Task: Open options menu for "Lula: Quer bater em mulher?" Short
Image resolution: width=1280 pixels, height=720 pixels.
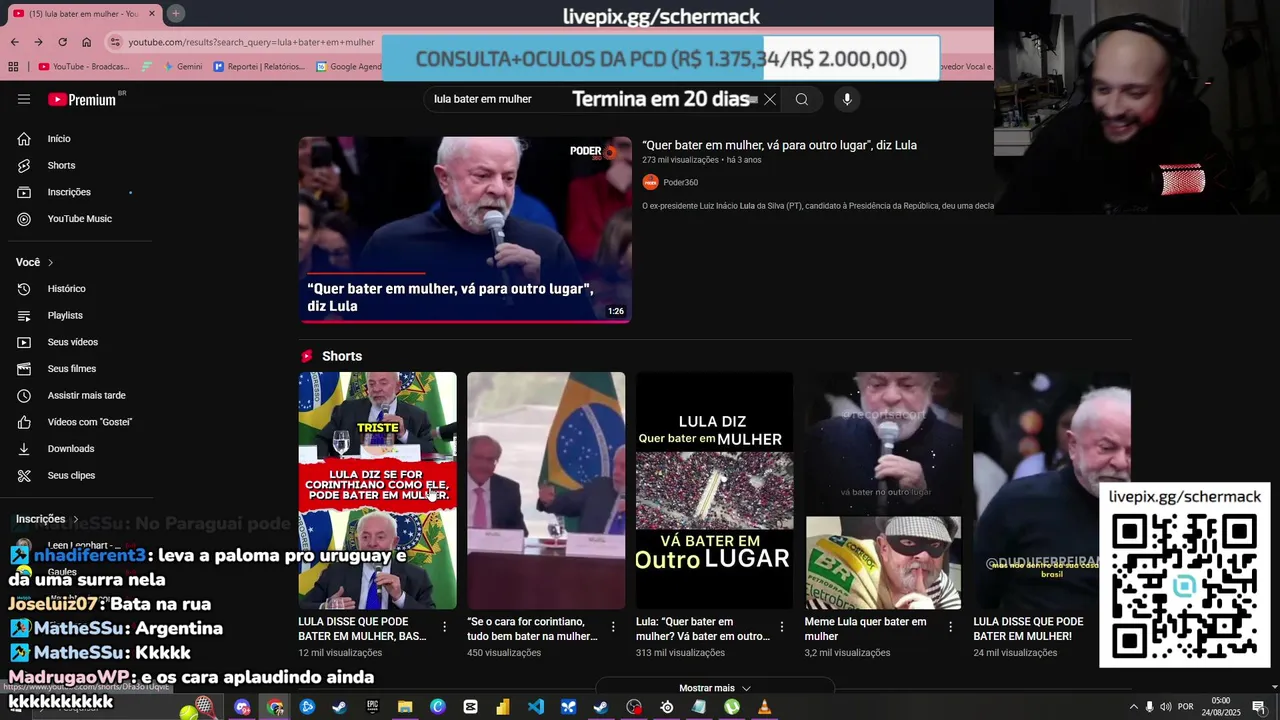Action: [782, 627]
